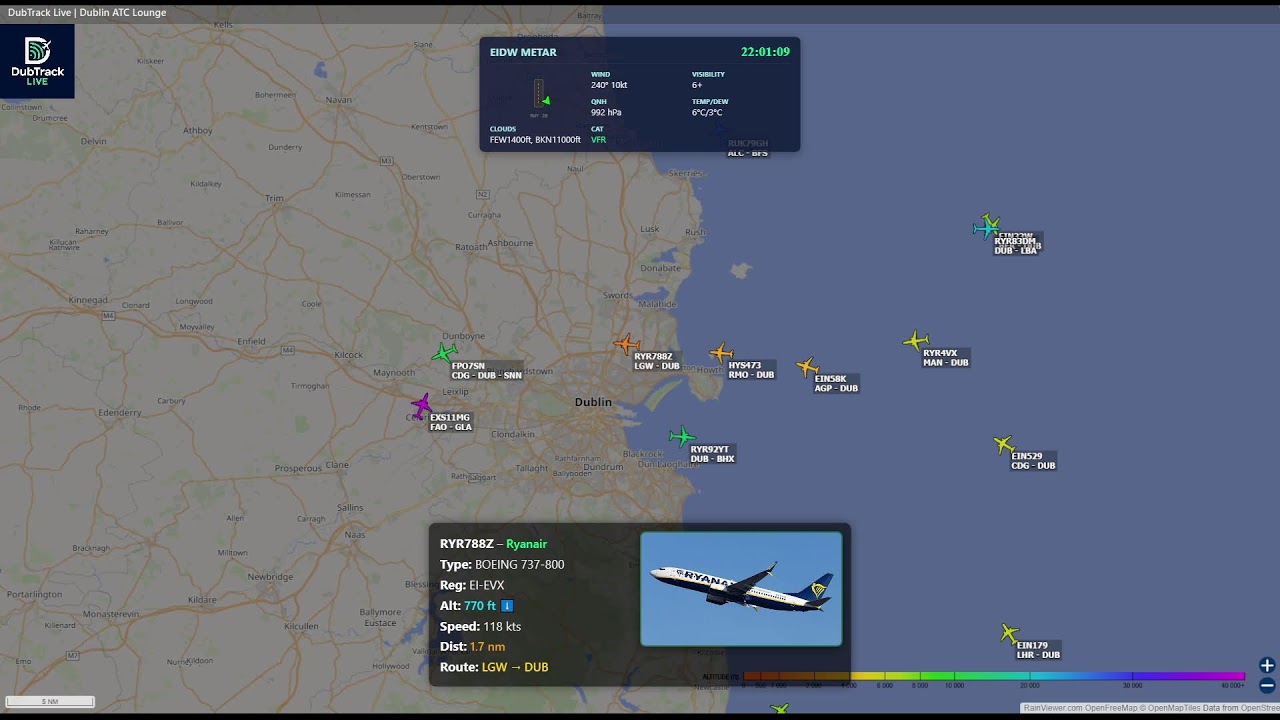Click the 6+ visibility value

click(x=697, y=85)
